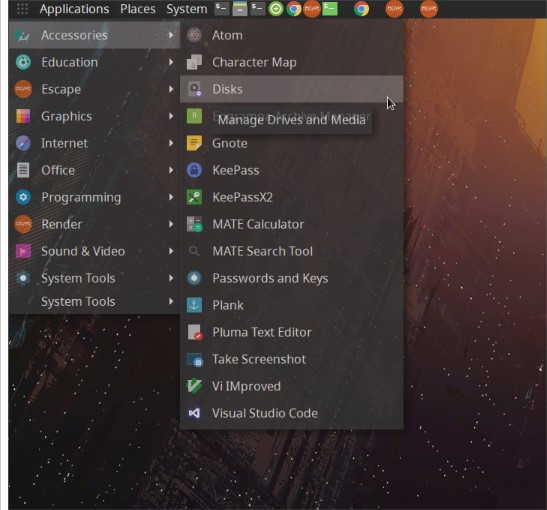Expand the Internet submenu arrow

(171, 143)
